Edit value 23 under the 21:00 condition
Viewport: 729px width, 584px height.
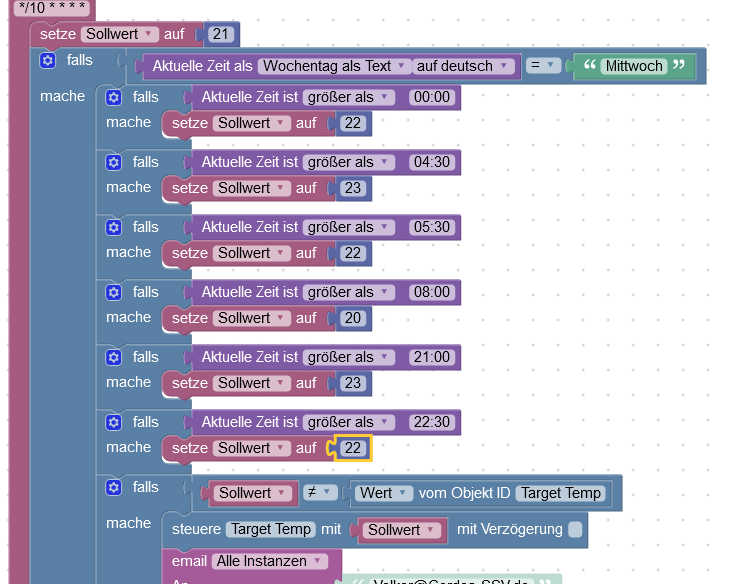coord(352,383)
